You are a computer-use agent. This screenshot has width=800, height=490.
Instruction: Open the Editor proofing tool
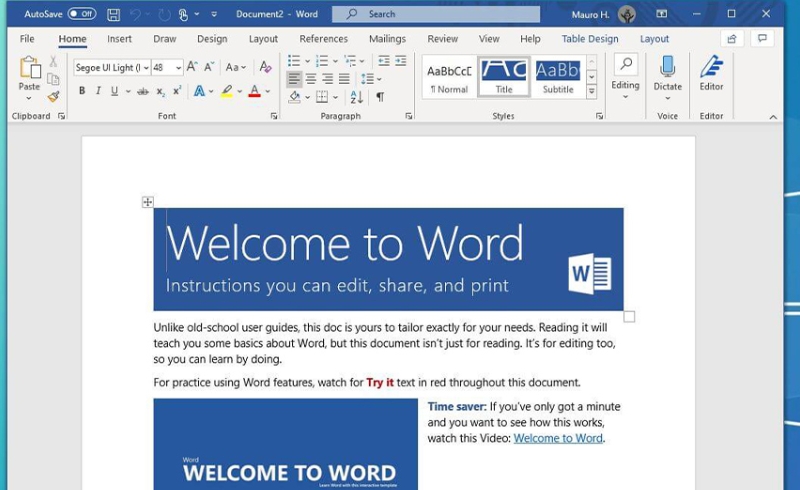[x=711, y=74]
